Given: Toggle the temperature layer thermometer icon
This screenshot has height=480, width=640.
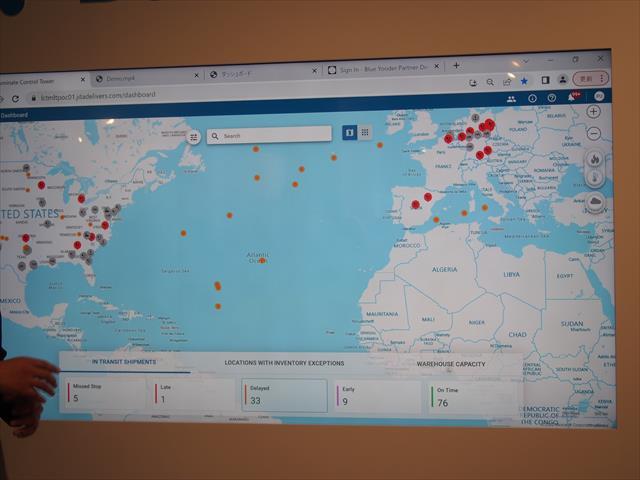Looking at the screenshot, I should click(596, 178).
